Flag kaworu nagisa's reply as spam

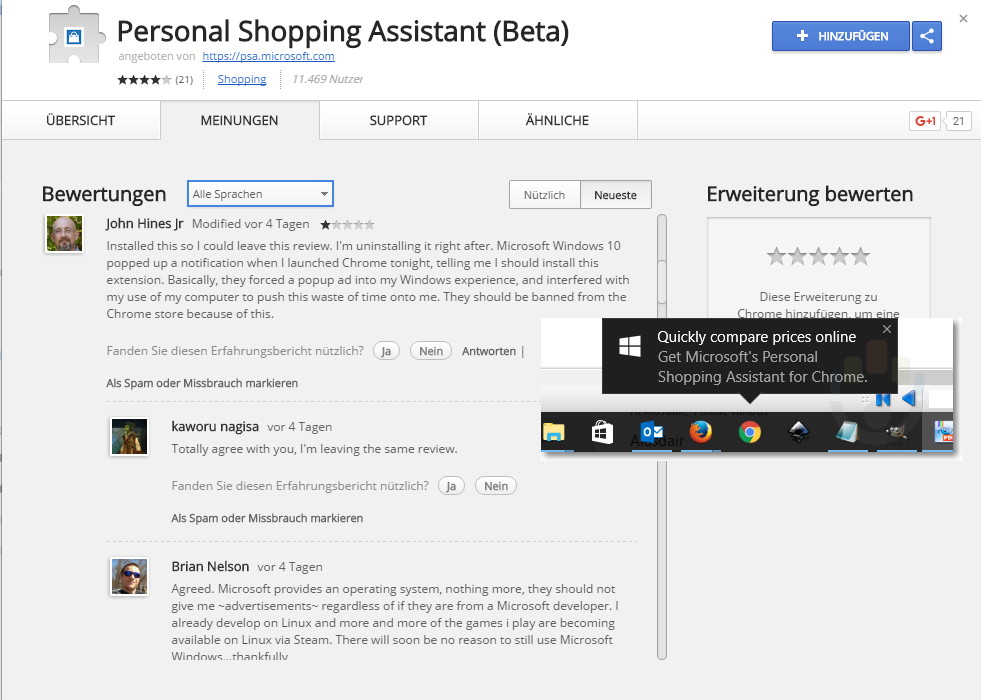coord(267,518)
